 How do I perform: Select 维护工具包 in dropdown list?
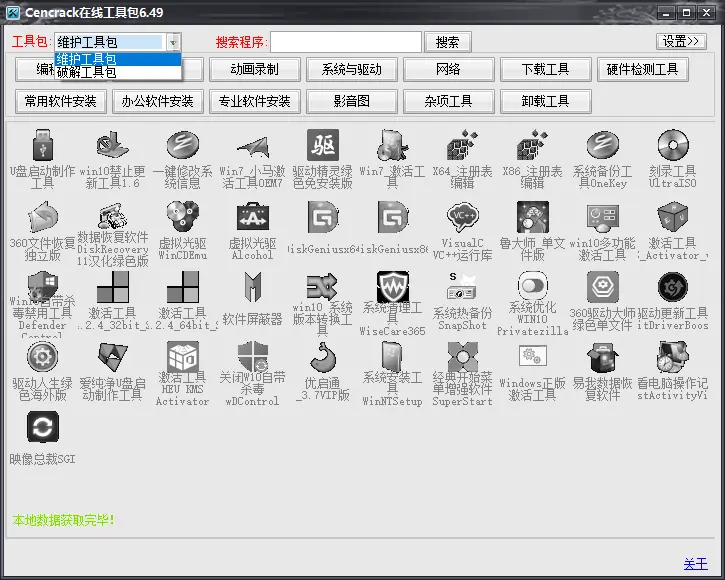(x=118, y=59)
